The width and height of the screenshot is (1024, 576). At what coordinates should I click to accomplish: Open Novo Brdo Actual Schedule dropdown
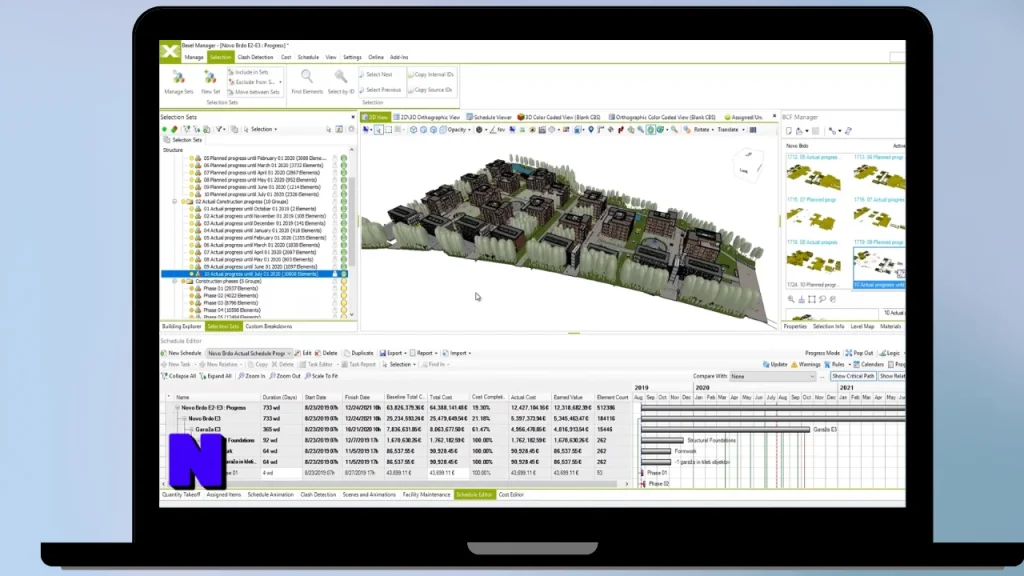(x=249, y=353)
